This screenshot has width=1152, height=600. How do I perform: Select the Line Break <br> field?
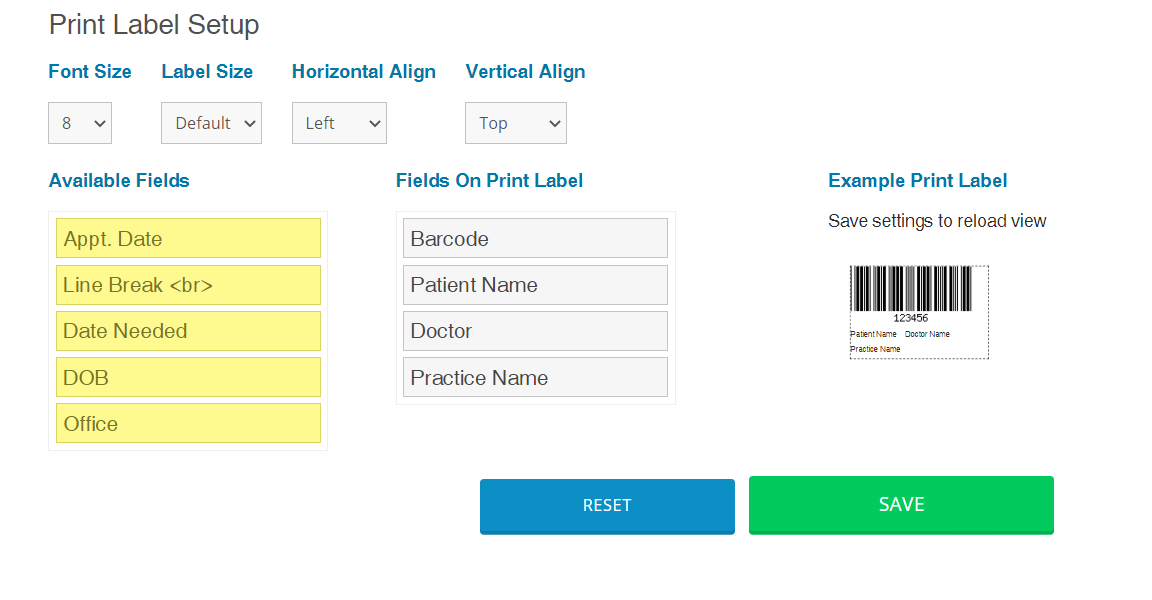(x=188, y=285)
